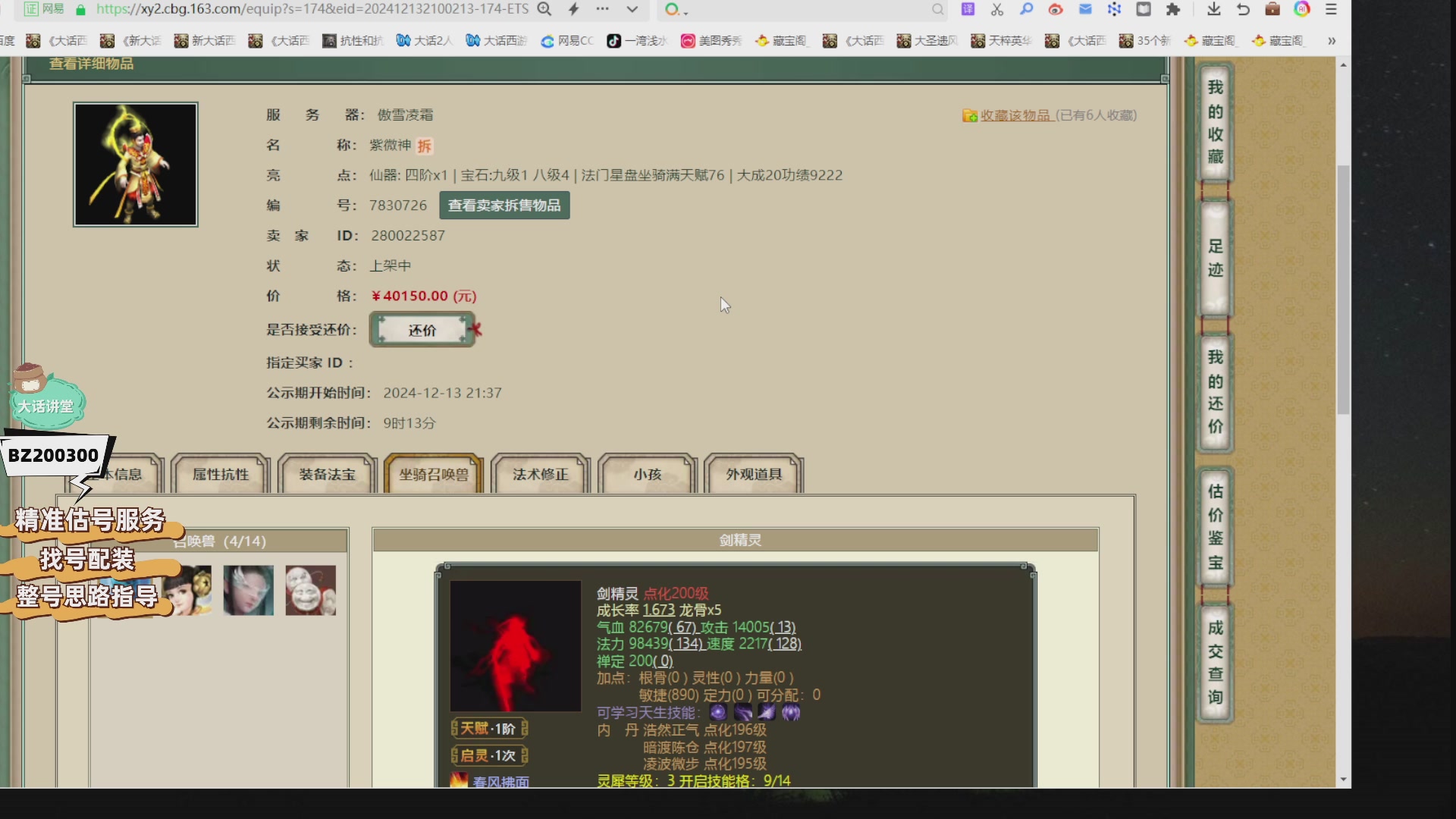
Task: Switch to the 法术修正 tab
Action: point(541,475)
